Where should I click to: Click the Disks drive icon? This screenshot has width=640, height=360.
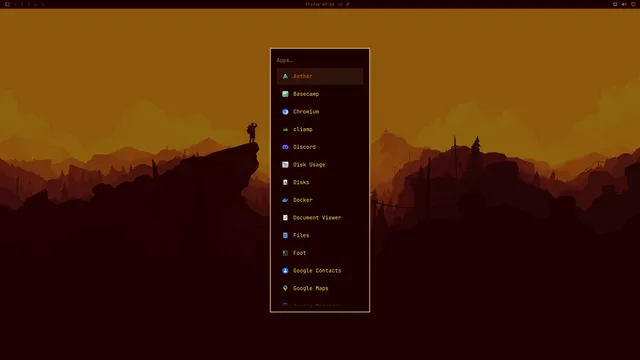click(x=285, y=182)
